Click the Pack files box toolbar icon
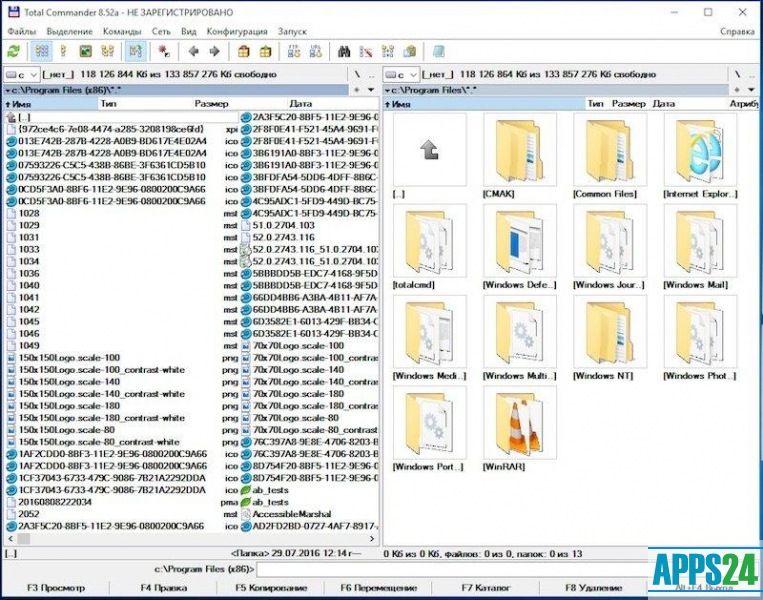This screenshot has height=600, width=763. pos(244,52)
